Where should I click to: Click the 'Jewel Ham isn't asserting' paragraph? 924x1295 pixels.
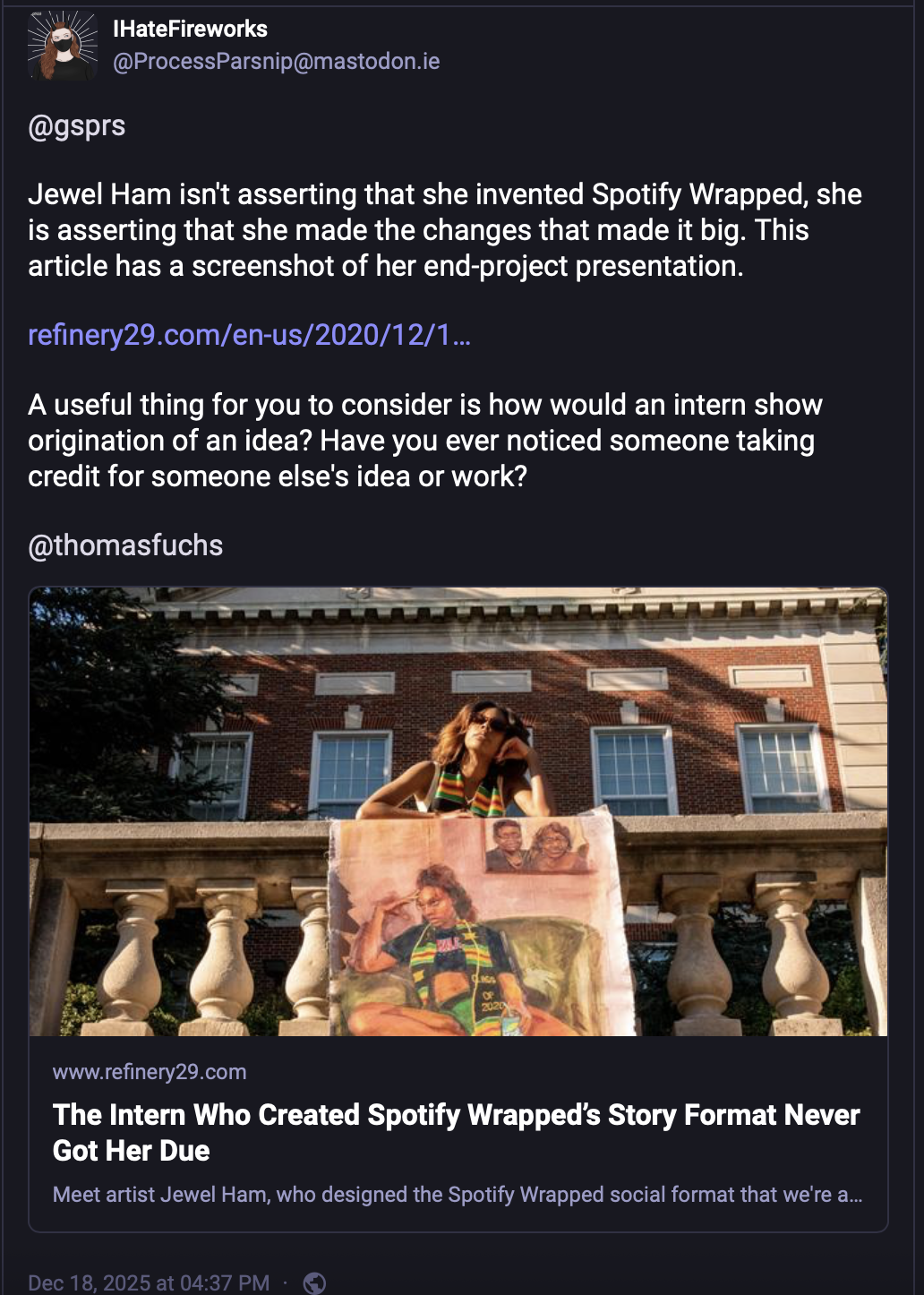pyautogui.click(x=445, y=230)
